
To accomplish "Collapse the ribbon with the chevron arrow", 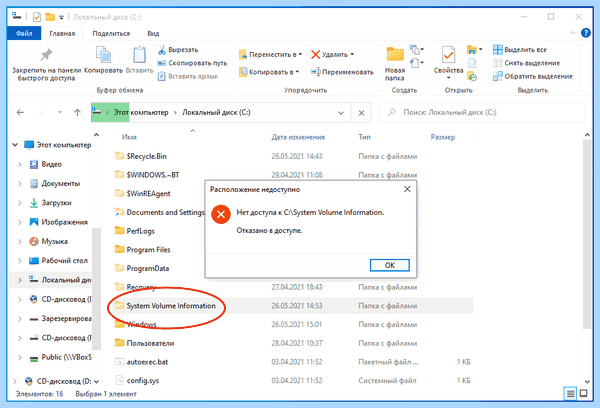I will [572, 33].
